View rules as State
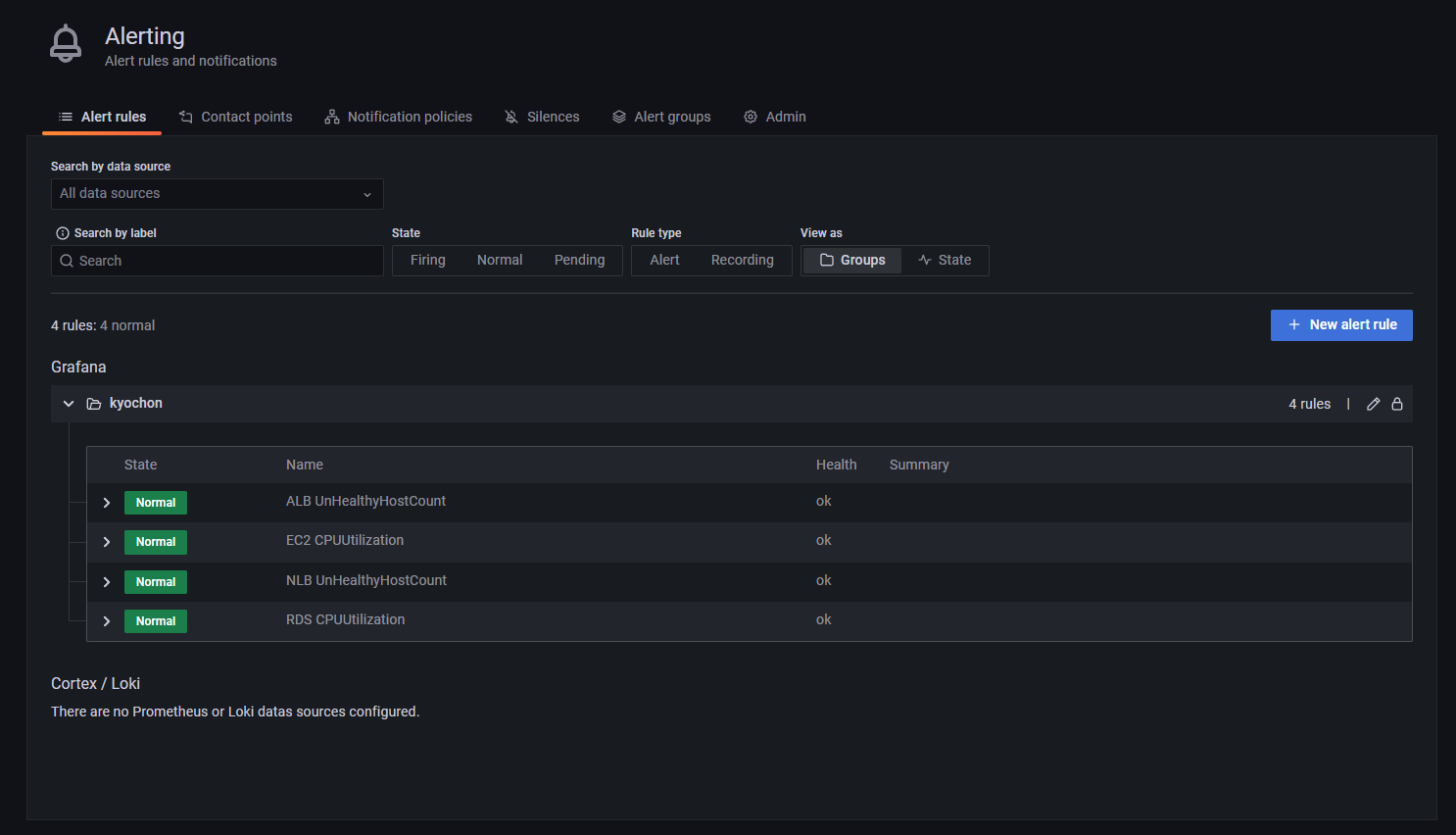Viewport: 1456px width, 835px height. pos(945,261)
